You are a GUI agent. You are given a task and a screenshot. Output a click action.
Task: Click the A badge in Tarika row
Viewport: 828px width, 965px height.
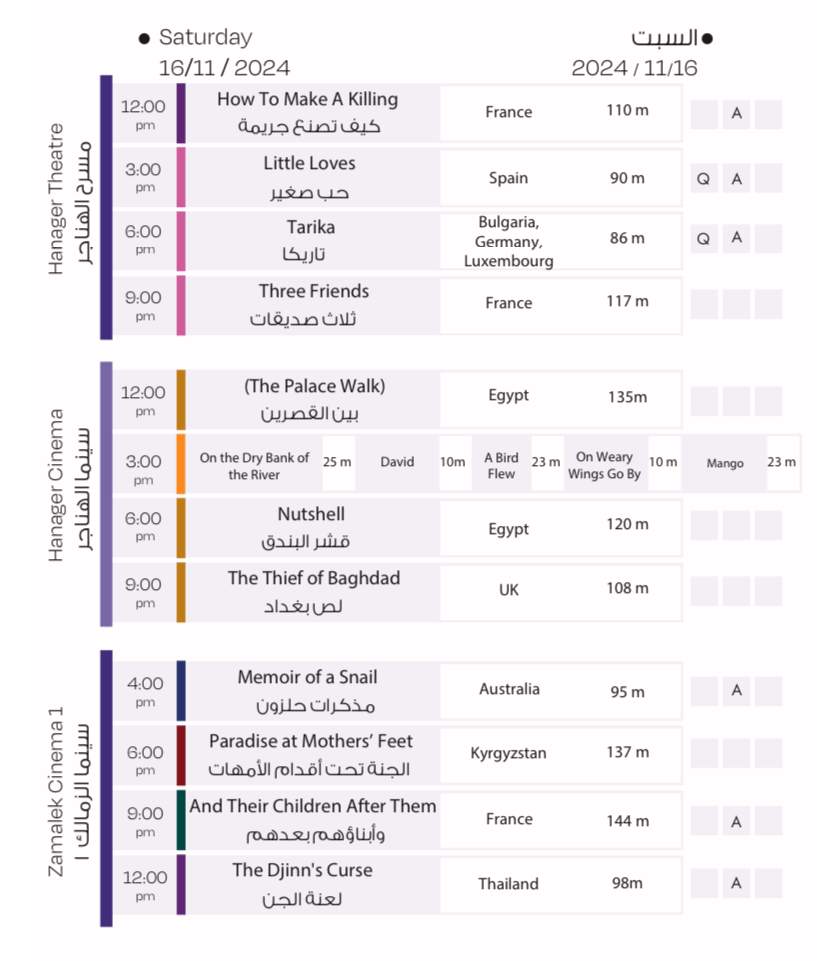point(737,238)
